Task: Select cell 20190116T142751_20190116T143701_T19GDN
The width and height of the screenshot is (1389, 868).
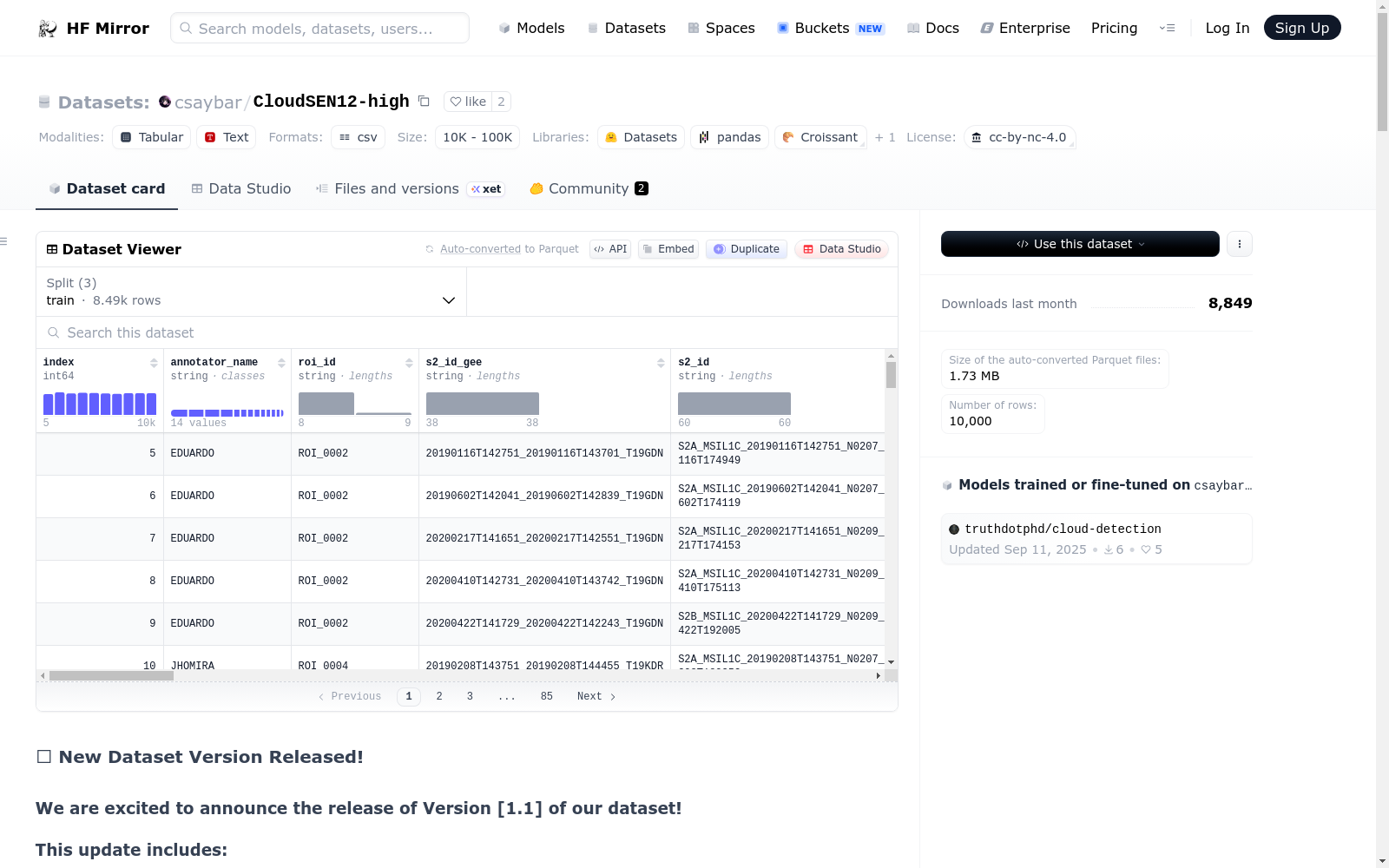Action: [x=544, y=453]
